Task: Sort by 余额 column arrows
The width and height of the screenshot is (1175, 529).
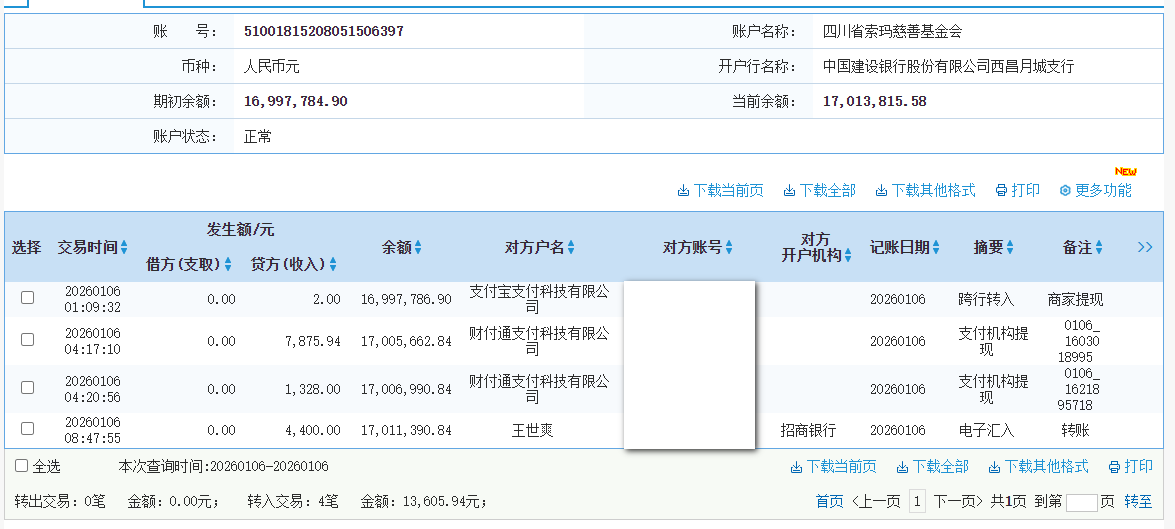Action: (x=418, y=248)
